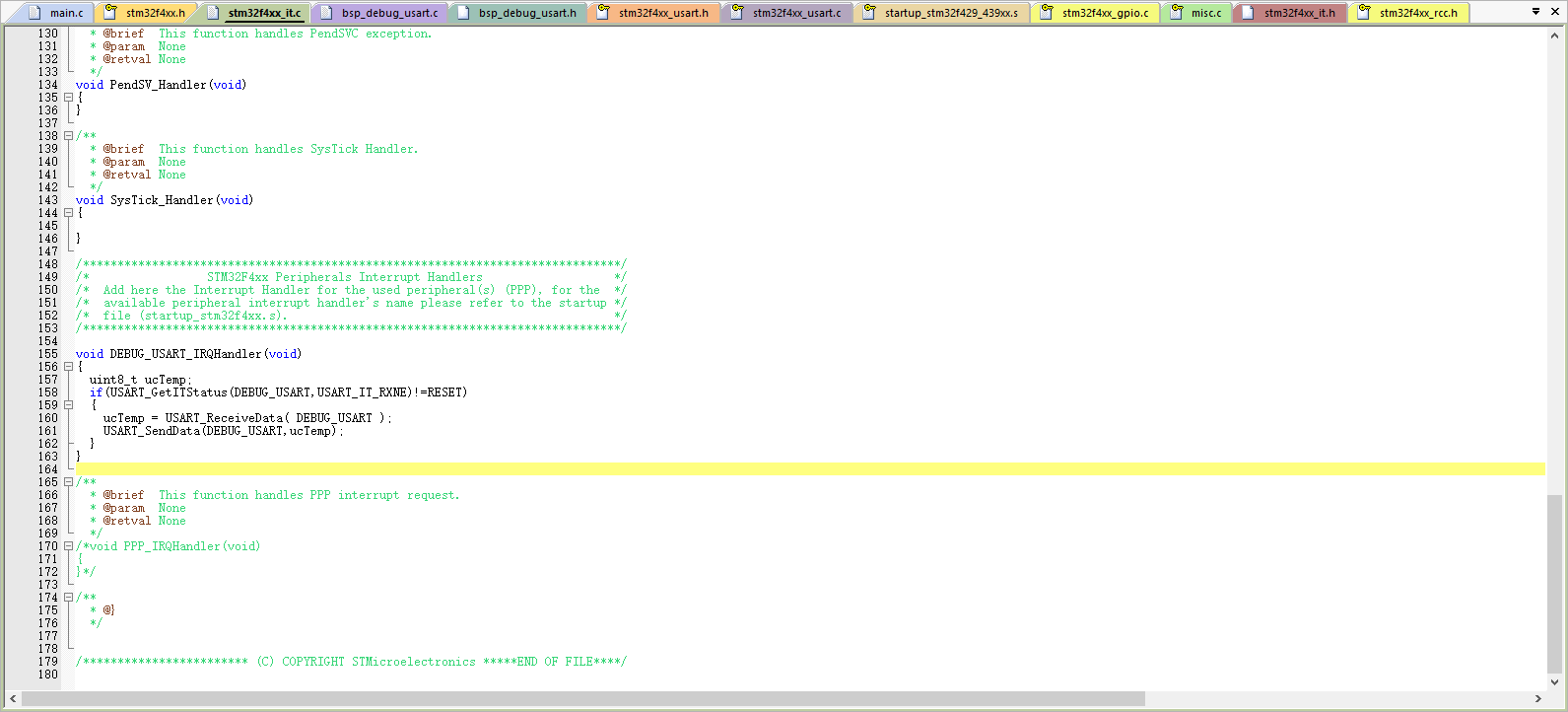Image resolution: width=1568 pixels, height=712 pixels.
Task: Select the stm32f4xx_it.c tab
Action: click(254, 13)
